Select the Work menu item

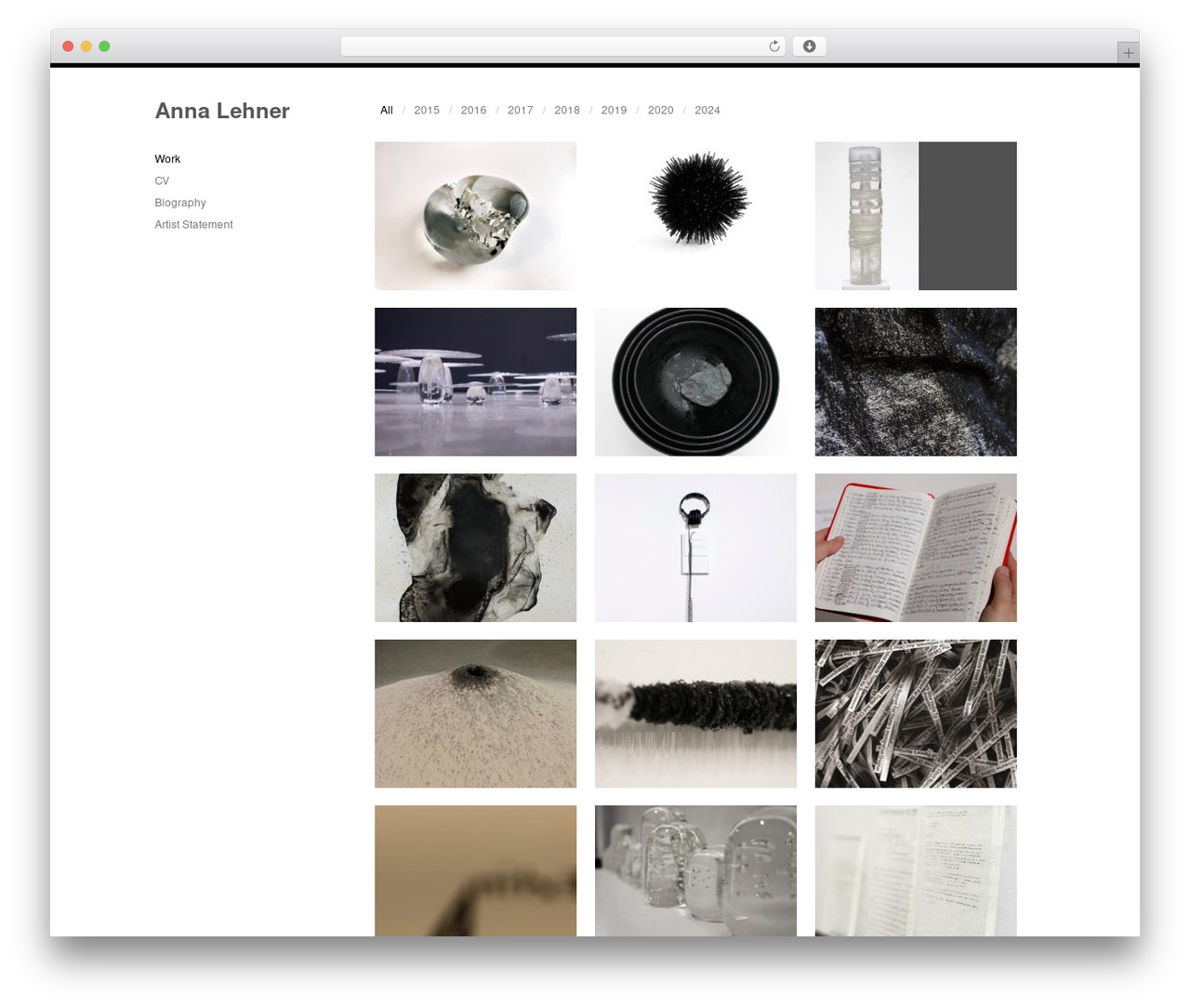pos(167,159)
